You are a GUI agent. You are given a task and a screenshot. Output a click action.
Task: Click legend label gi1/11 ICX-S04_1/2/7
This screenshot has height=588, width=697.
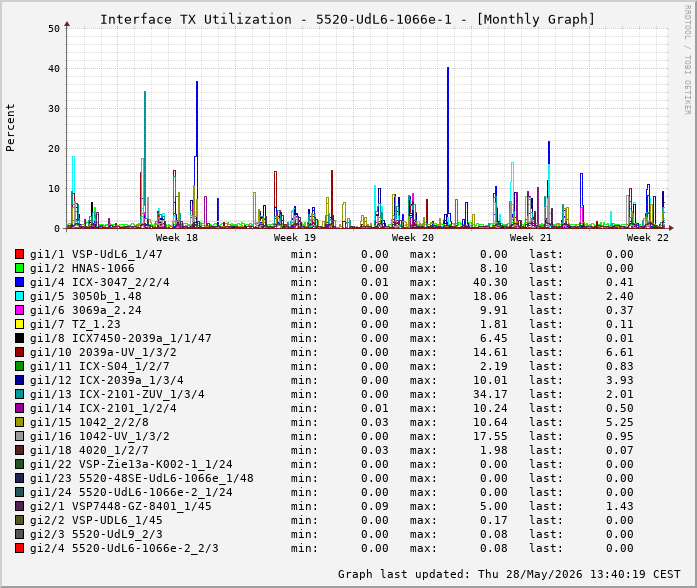click(x=100, y=366)
